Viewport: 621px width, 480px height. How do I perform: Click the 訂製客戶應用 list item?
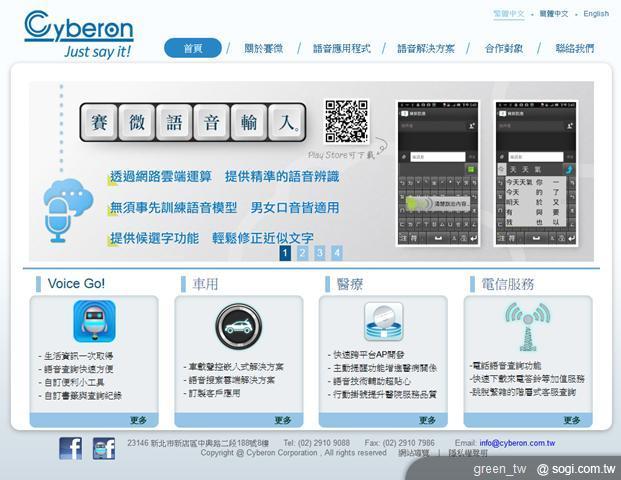[212, 393]
